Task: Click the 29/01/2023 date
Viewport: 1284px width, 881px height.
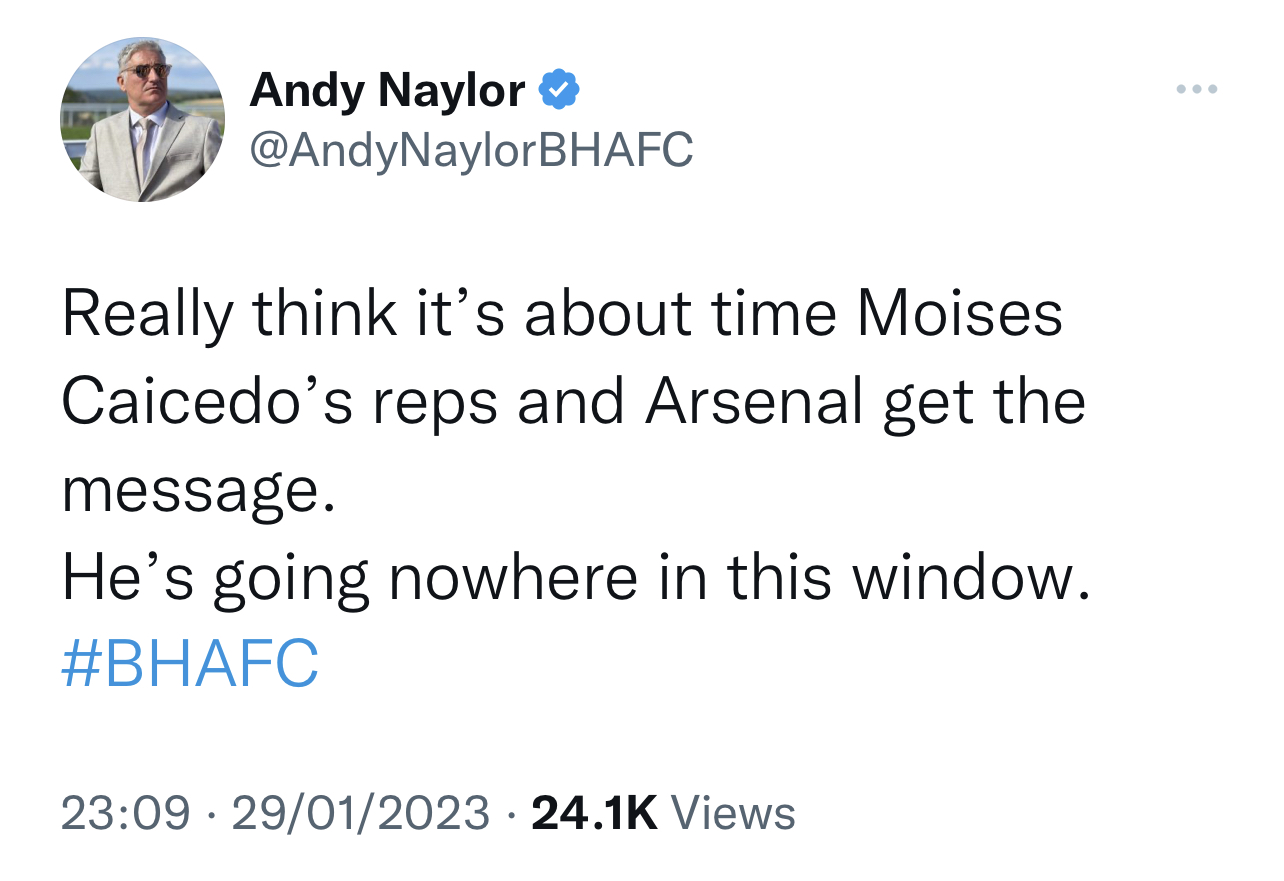Action: [x=361, y=812]
